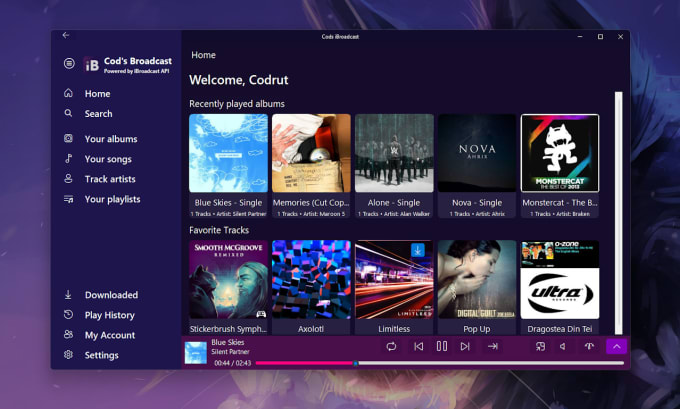Click the Downloaded arrow icon
Image resolution: width=680 pixels, height=409 pixels.
click(x=68, y=294)
